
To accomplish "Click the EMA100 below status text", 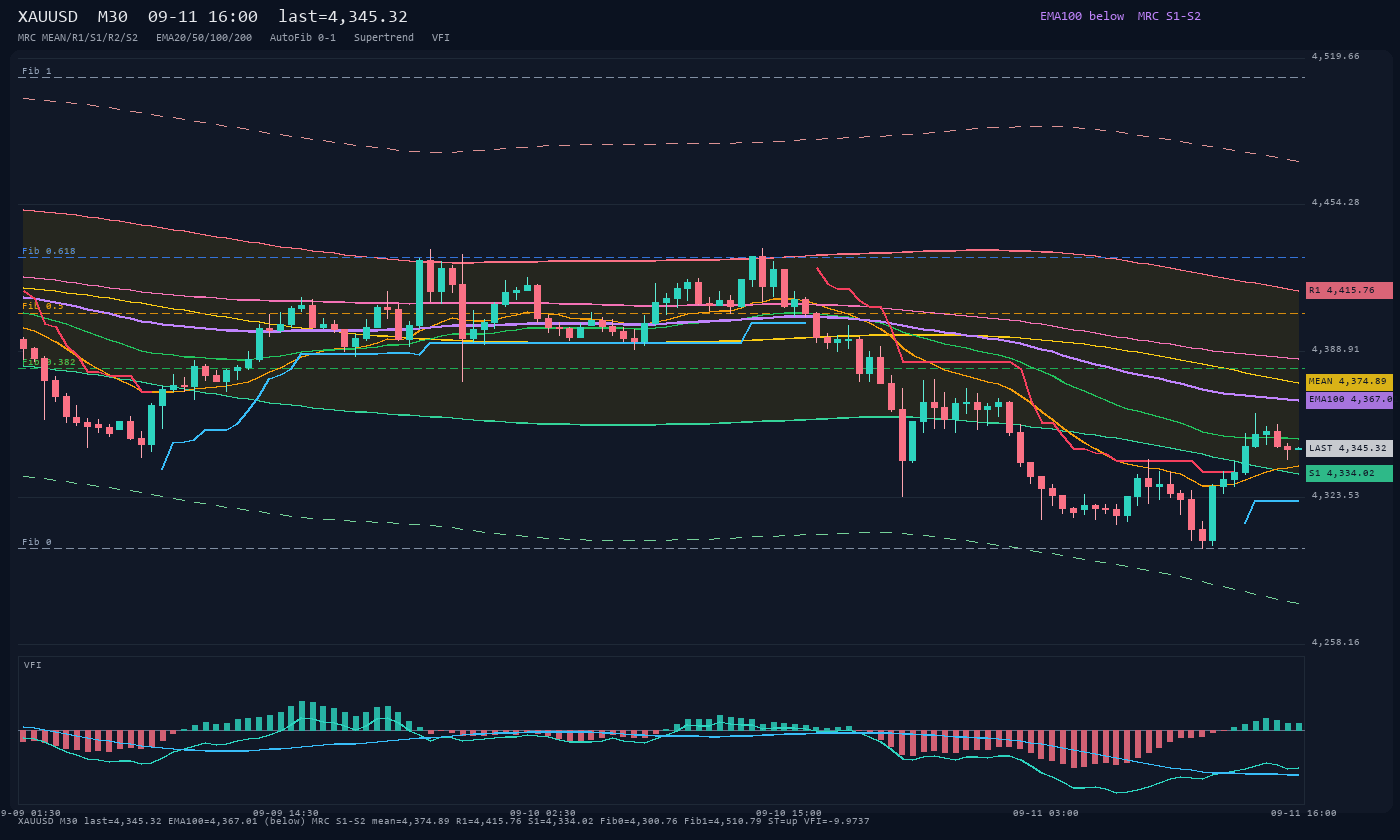I will pos(1082,16).
